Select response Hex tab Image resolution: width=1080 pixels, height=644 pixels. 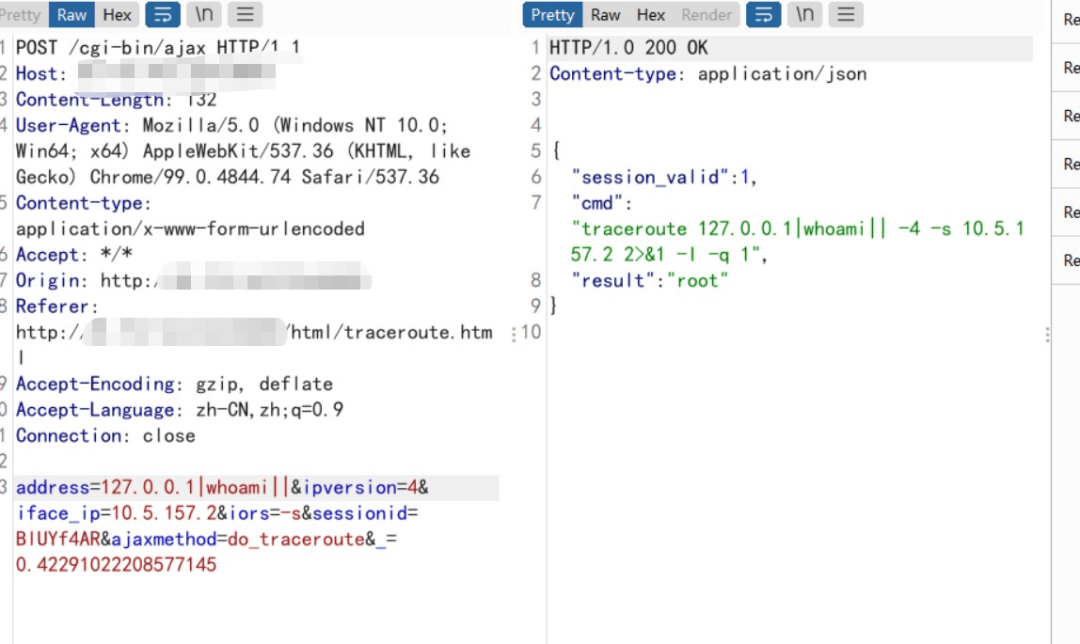pyautogui.click(x=651, y=14)
